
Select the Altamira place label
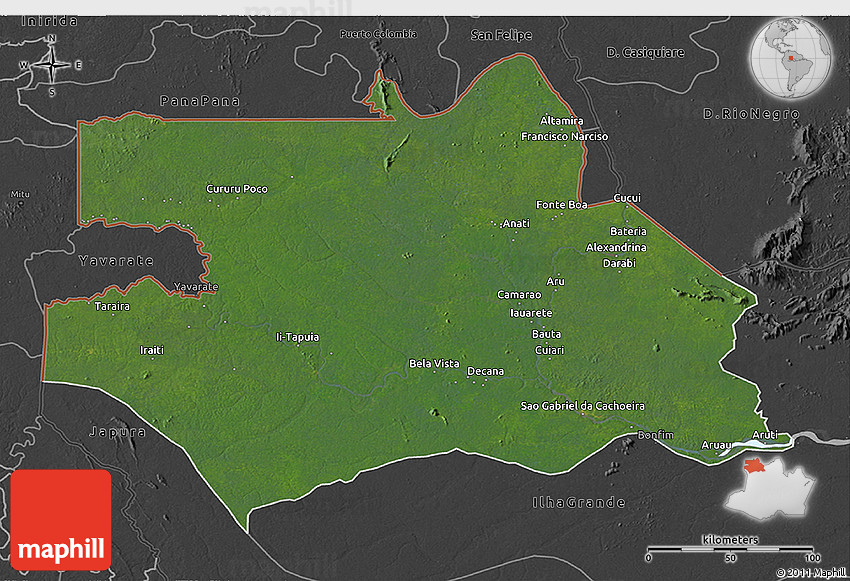coord(561,121)
